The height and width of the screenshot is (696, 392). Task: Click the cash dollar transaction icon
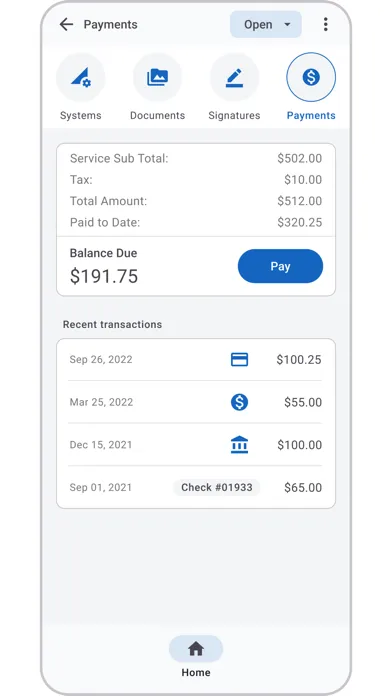pyautogui.click(x=239, y=402)
